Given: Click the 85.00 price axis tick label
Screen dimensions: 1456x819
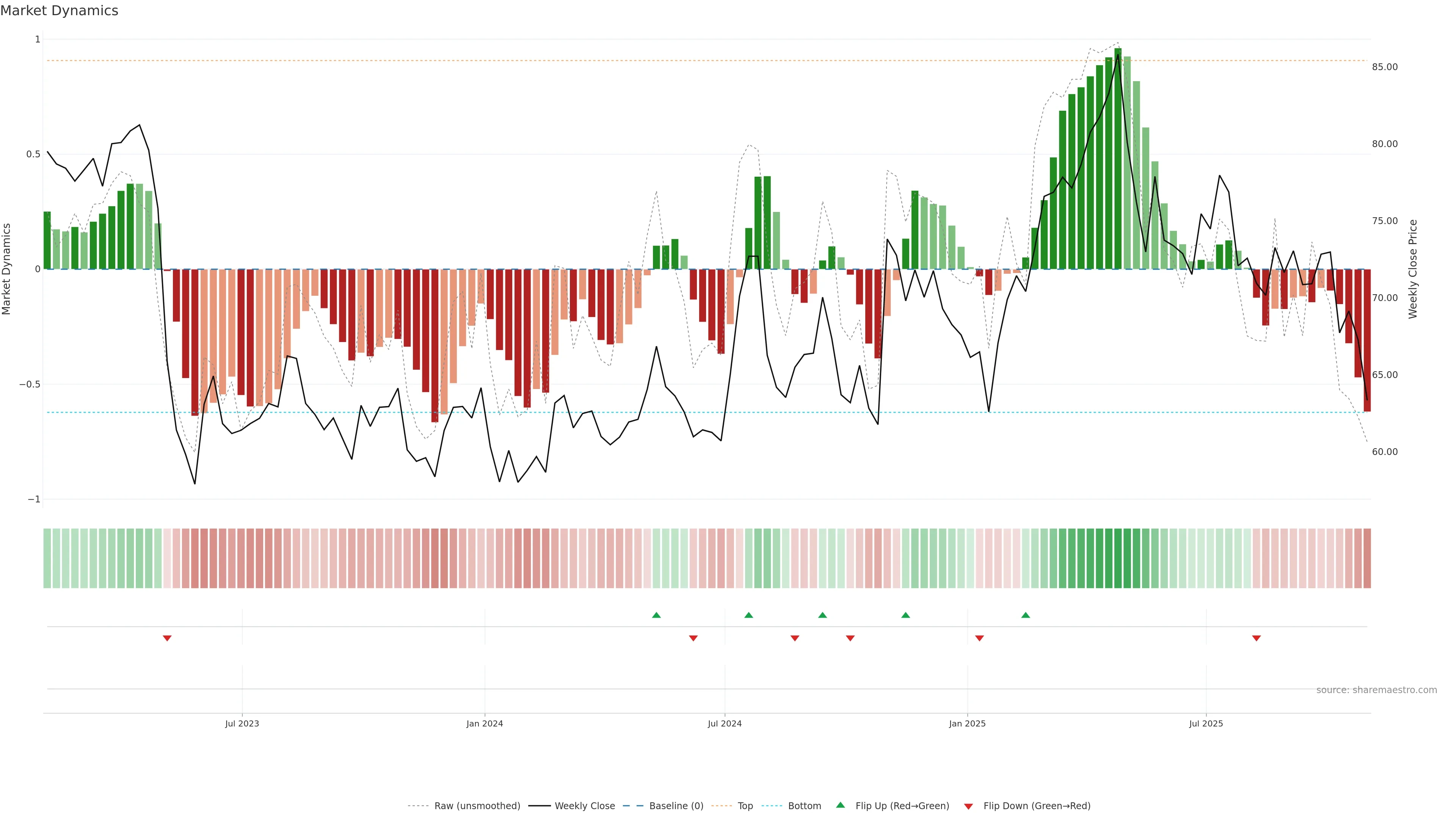Looking at the screenshot, I should (x=1385, y=67).
